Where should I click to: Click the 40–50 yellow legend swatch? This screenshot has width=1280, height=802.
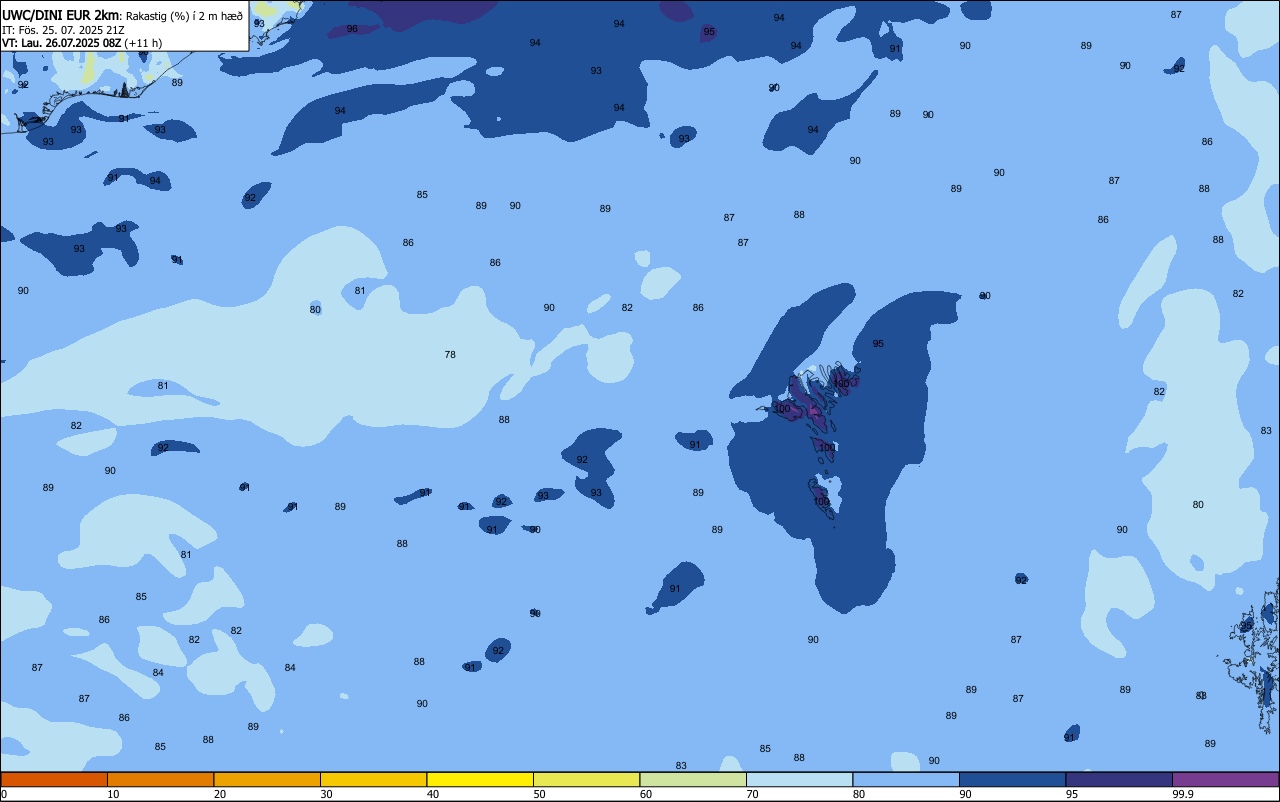pyautogui.click(x=480, y=779)
